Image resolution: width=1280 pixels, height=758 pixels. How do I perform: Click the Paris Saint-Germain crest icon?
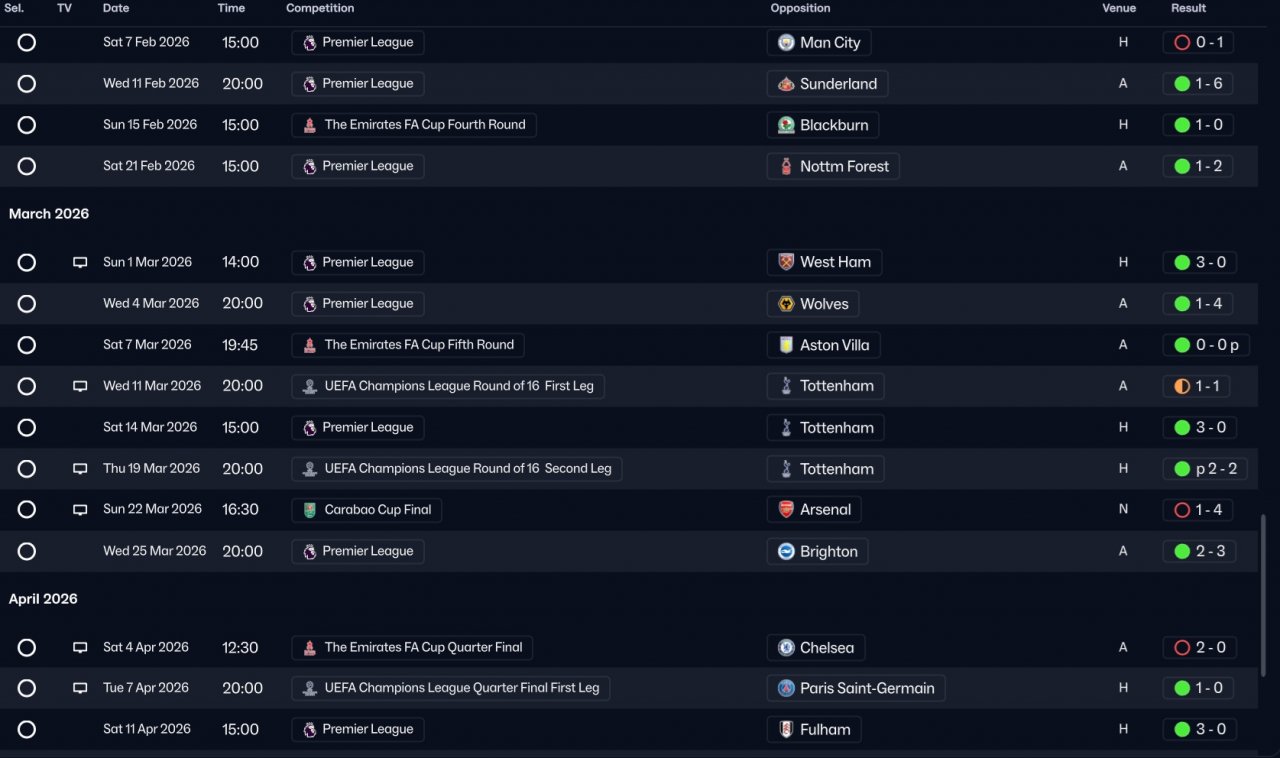point(786,688)
